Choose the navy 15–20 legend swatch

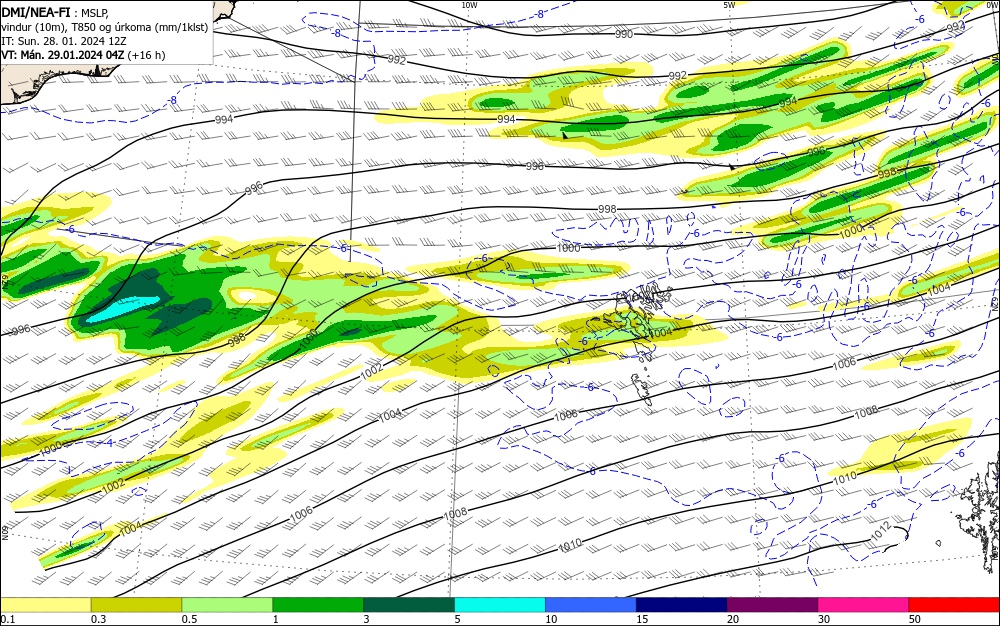pos(682,605)
